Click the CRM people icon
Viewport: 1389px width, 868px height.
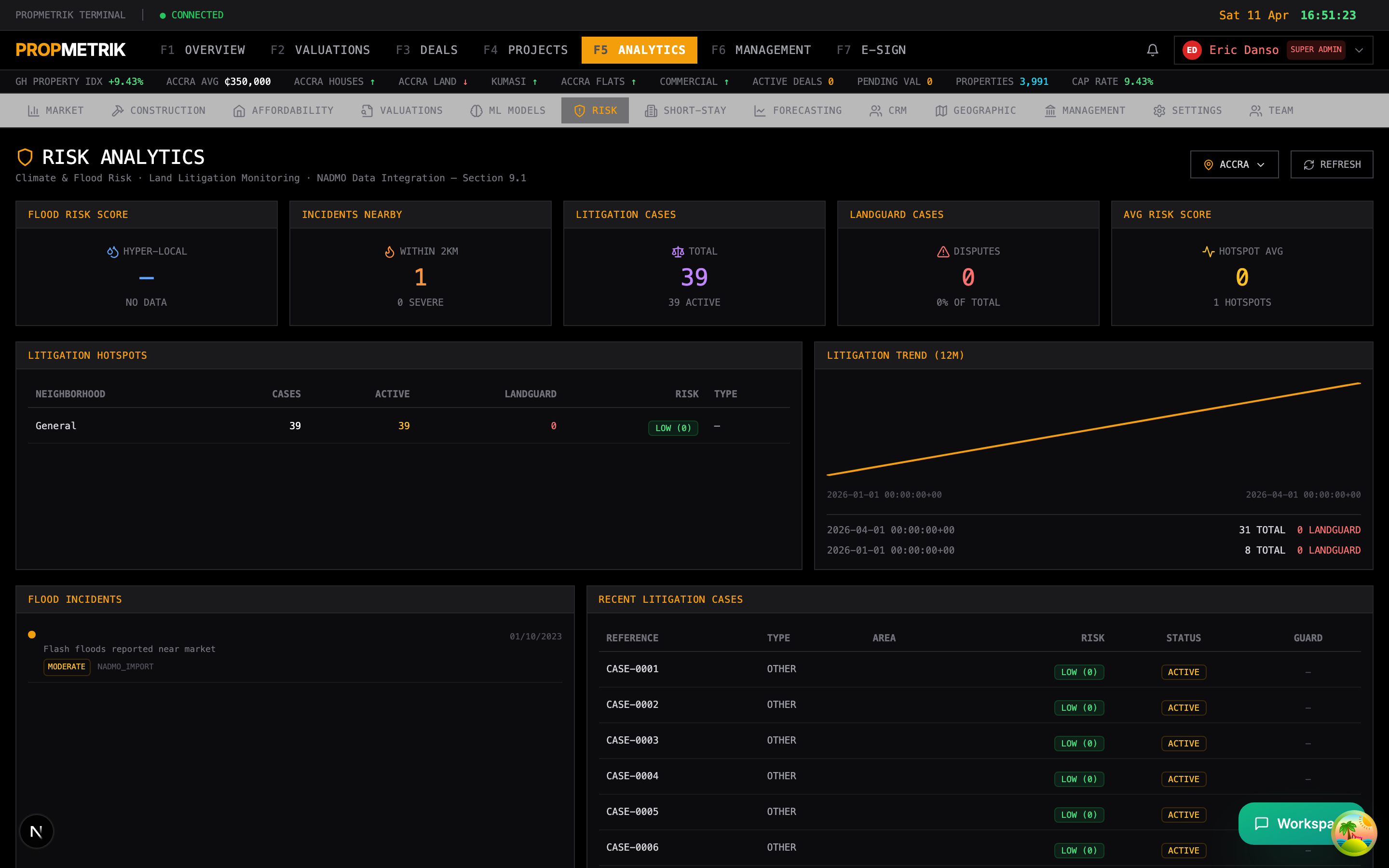876,111
